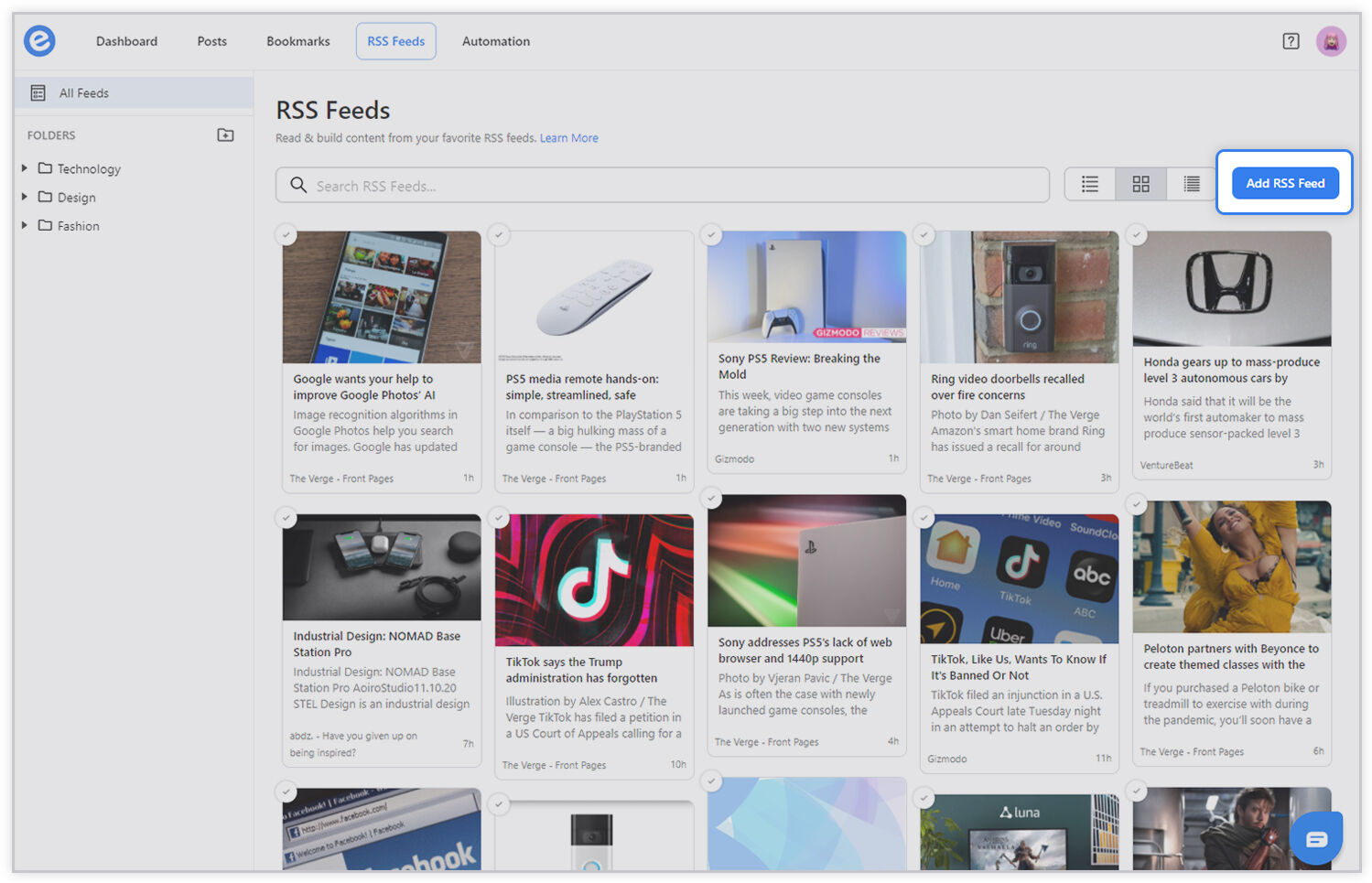Image resolution: width=1372 pixels, height=883 pixels.
Task: Open the PS5 remote thumbnail image
Action: (594, 297)
